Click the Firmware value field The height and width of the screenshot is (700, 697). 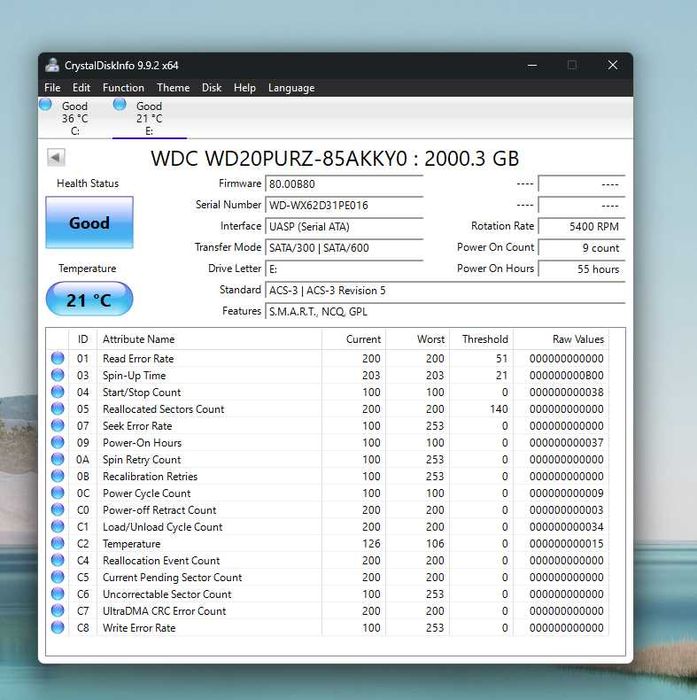pos(344,184)
